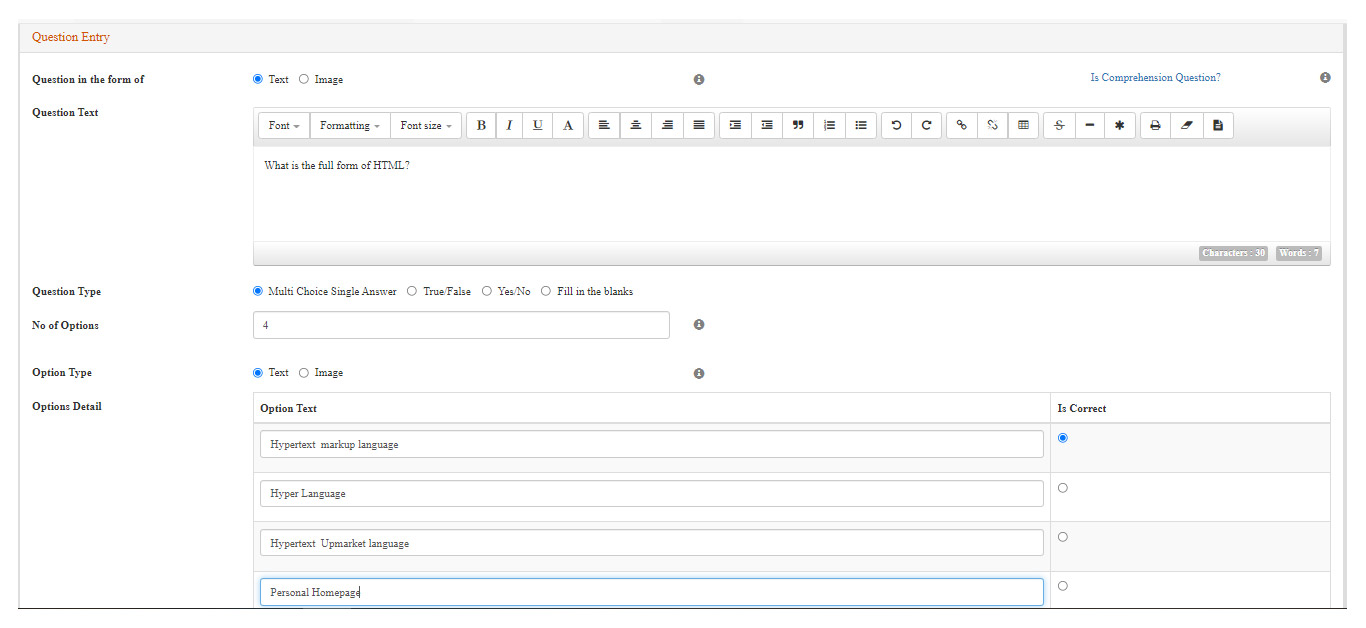This screenshot has width=1366, height=628.
Task: Apply italic formatting to question text
Action: [509, 126]
